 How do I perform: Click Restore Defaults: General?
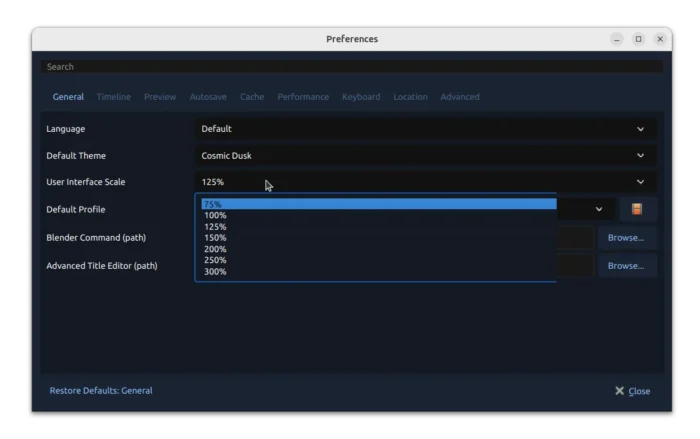tap(101, 390)
